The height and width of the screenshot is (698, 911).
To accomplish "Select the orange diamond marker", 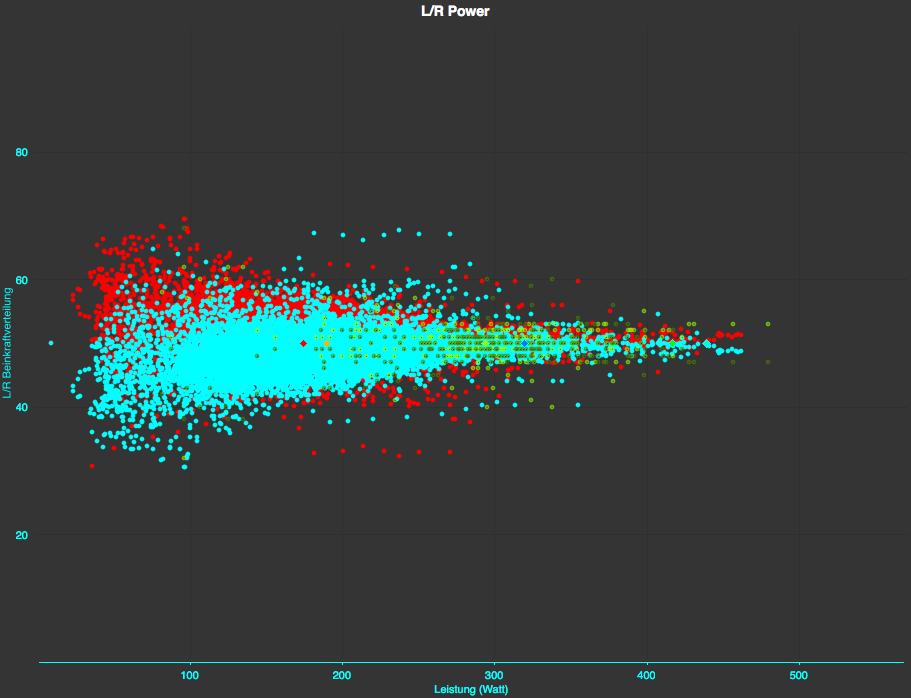I will tap(327, 343).
